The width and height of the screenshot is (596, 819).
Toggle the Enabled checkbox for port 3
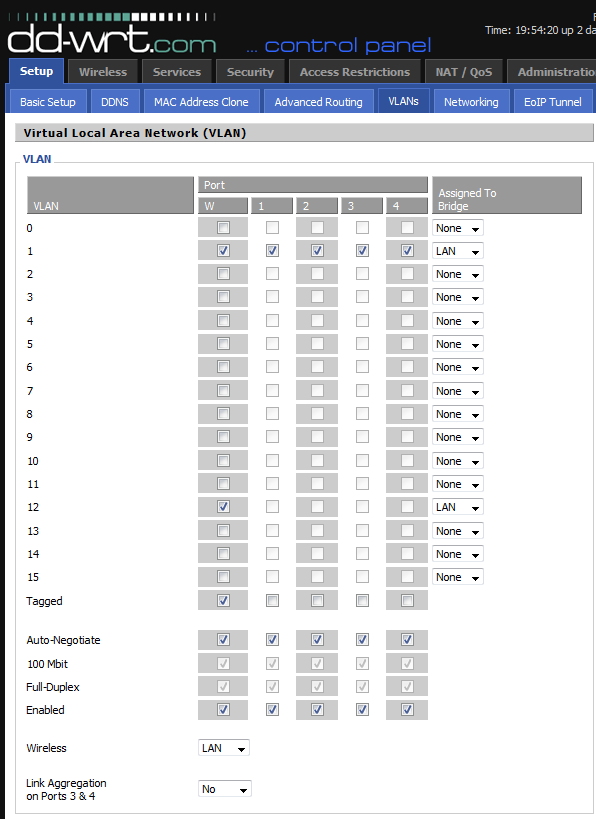362,710
